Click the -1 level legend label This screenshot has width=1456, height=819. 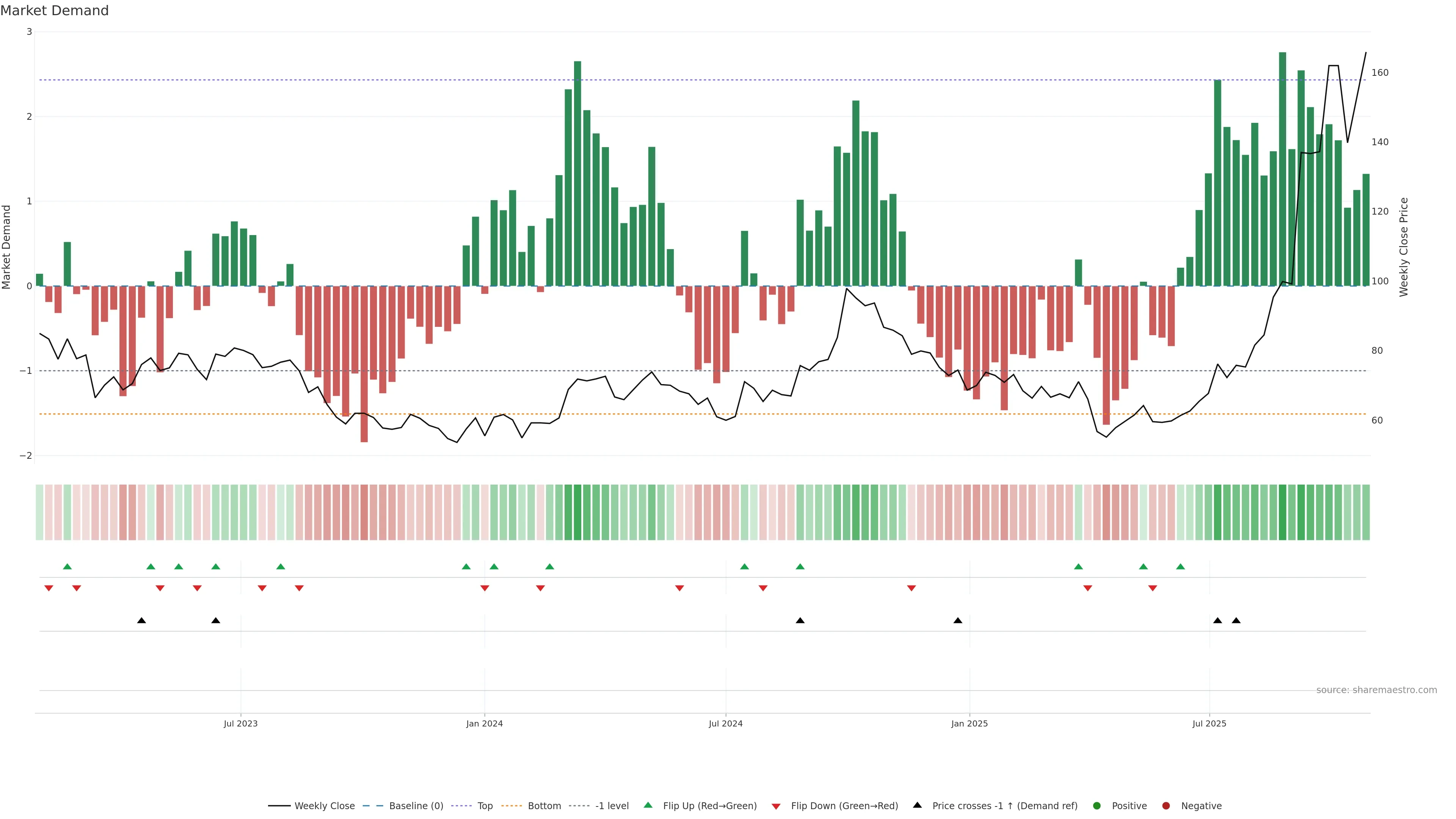click(x=612, y=806)
